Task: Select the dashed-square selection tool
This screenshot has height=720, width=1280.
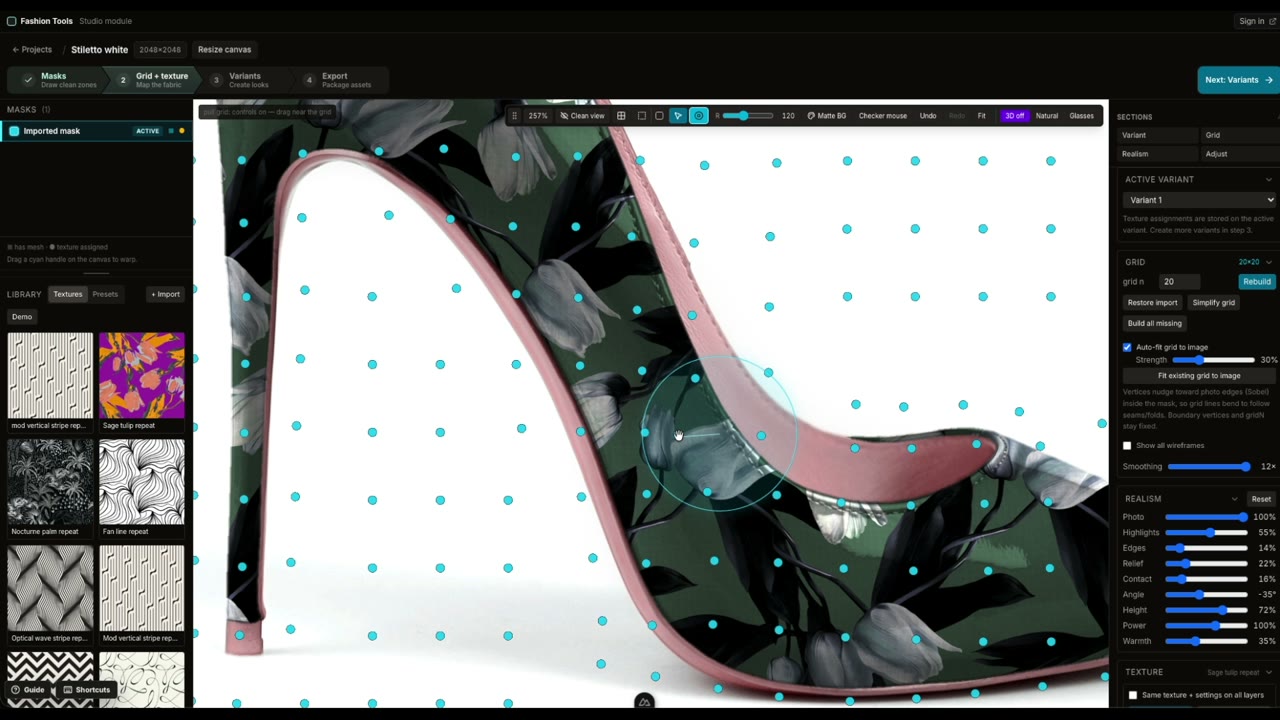Action: tap(642, 116)
